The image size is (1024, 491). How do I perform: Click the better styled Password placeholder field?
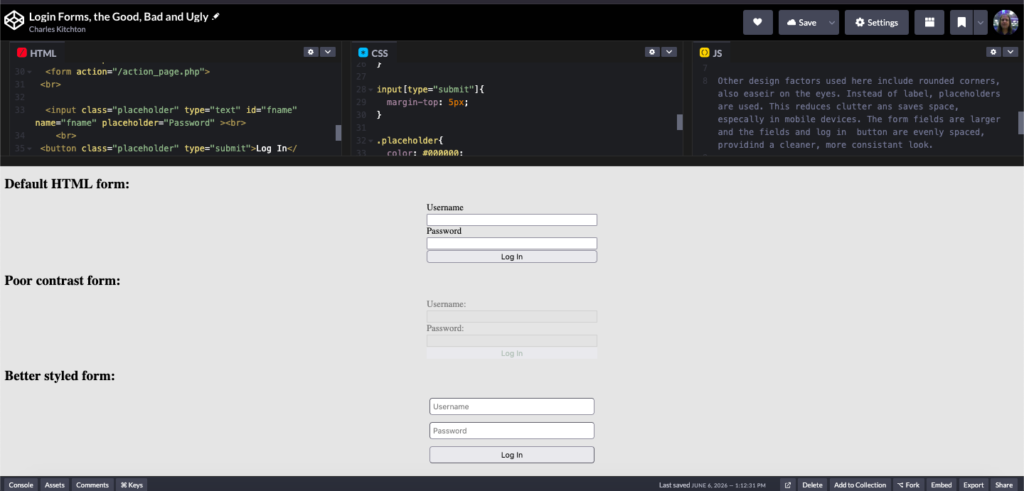512,430
